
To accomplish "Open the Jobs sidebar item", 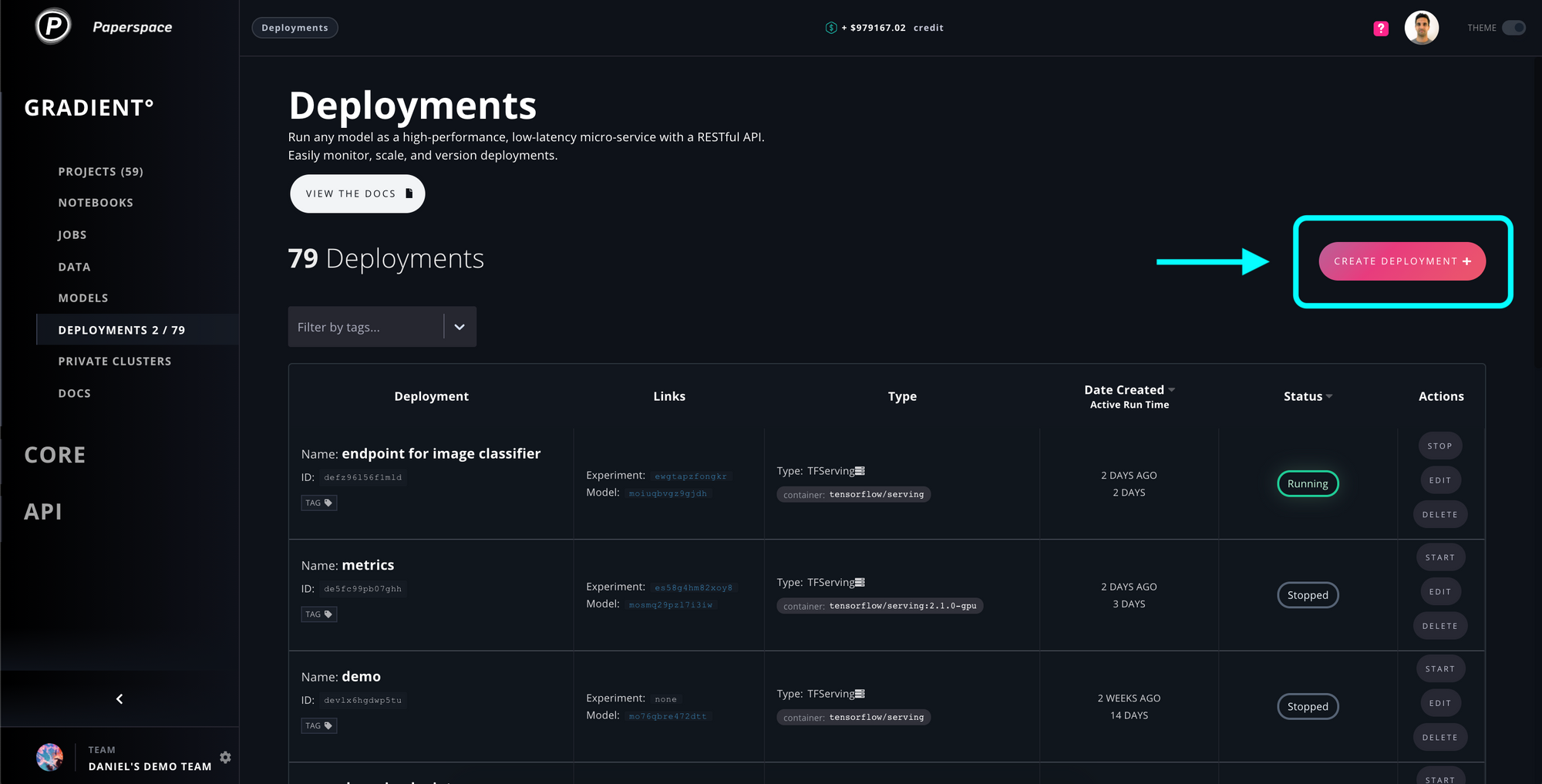I will pyautogui.click(x=72, y=234).
